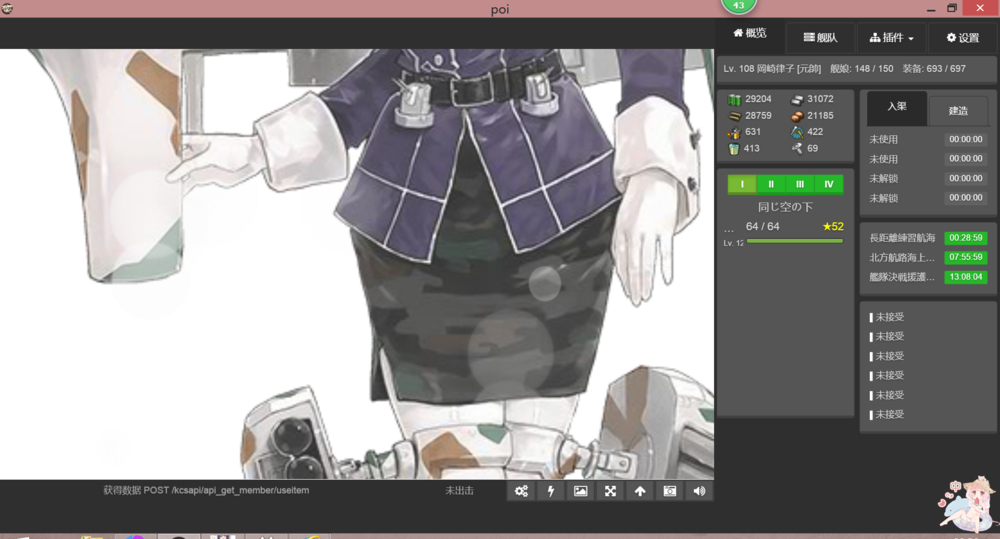Click the 13:08:04 expedition timer
The image size is (1000, 539).
coord(966,277)
